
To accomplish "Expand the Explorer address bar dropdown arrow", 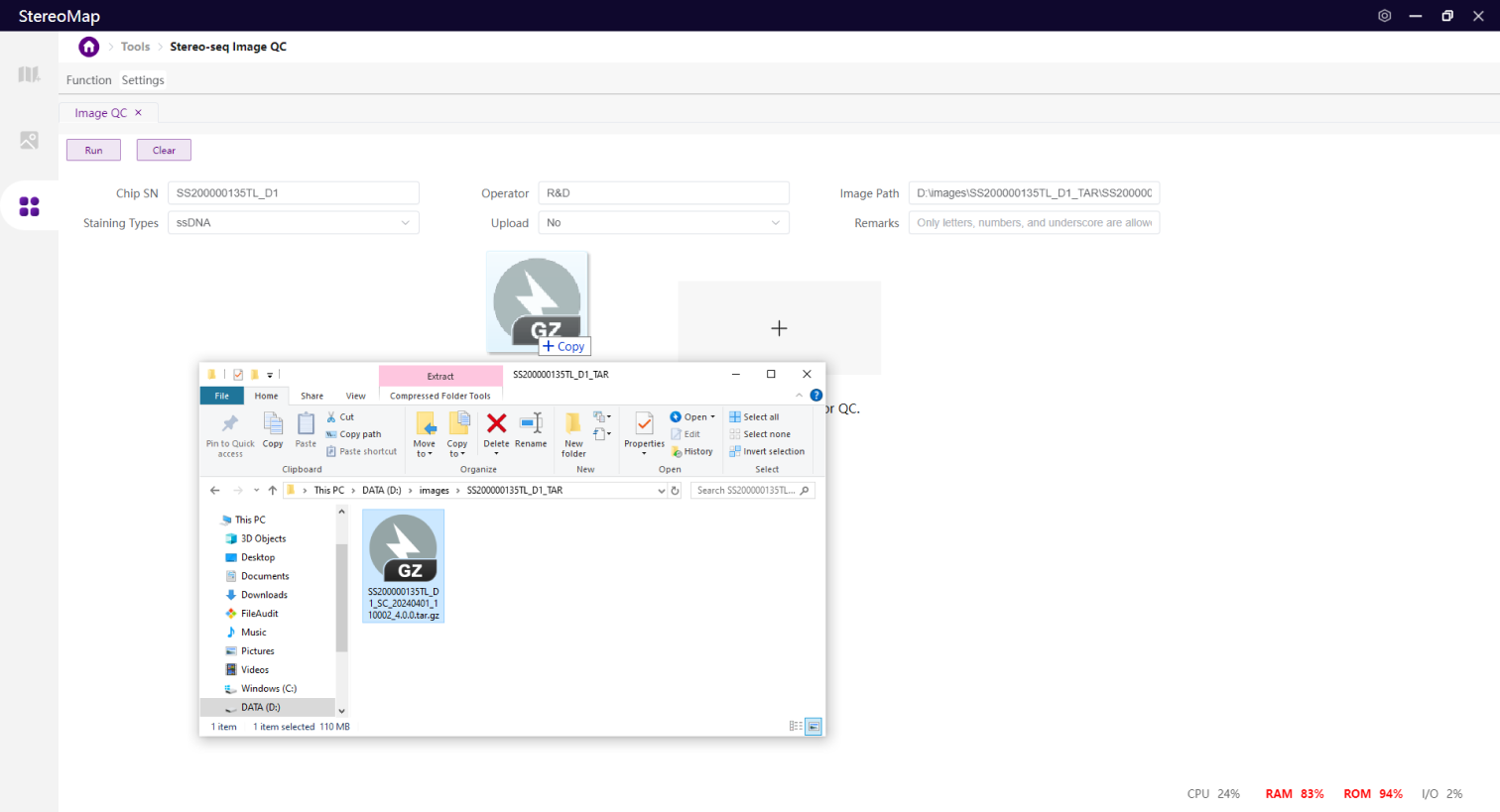I will [662, 491].
